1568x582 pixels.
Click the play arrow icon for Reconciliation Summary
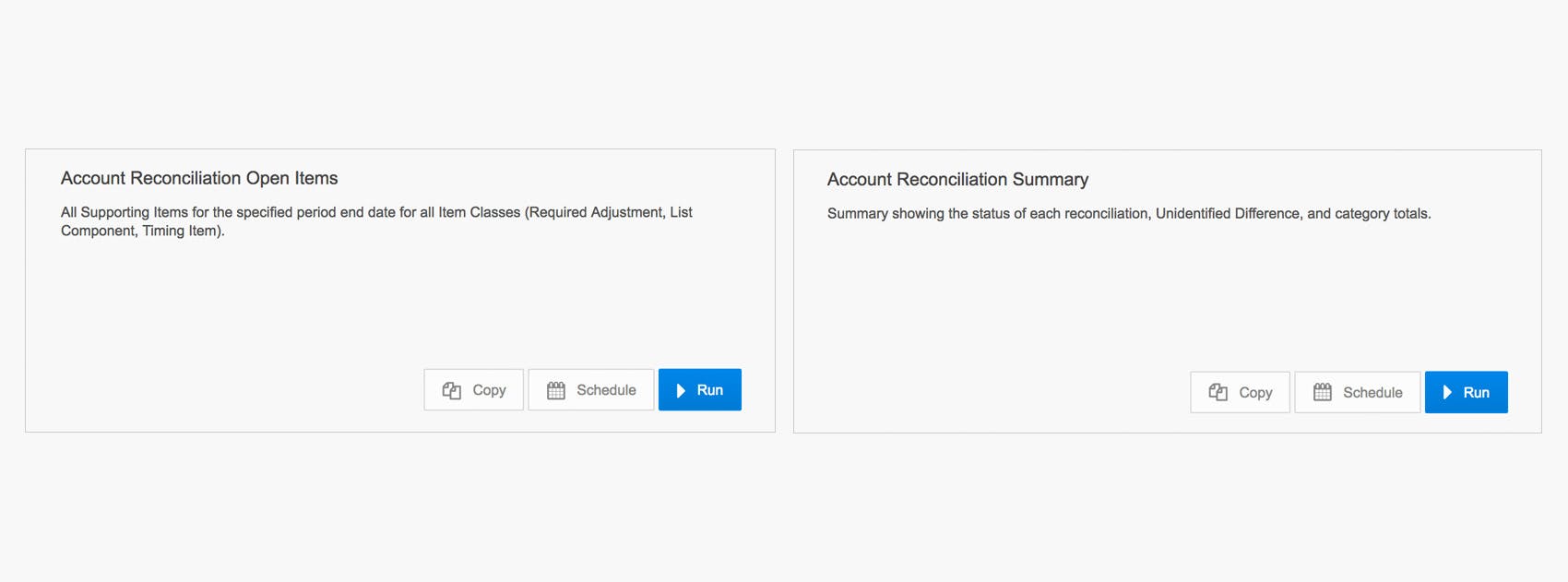(1447, 392)
